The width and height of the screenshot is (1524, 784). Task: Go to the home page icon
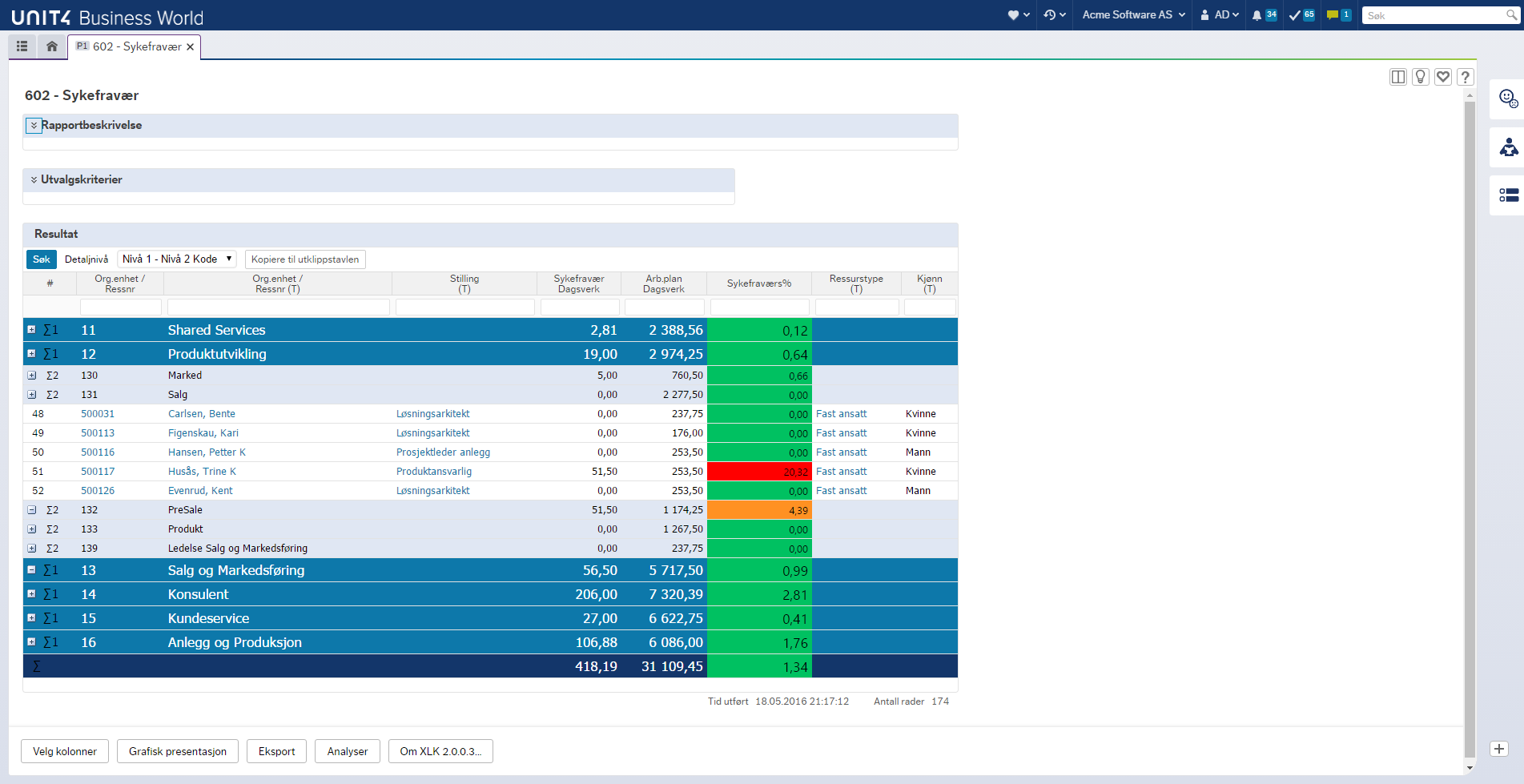click(x=52, y=46)
